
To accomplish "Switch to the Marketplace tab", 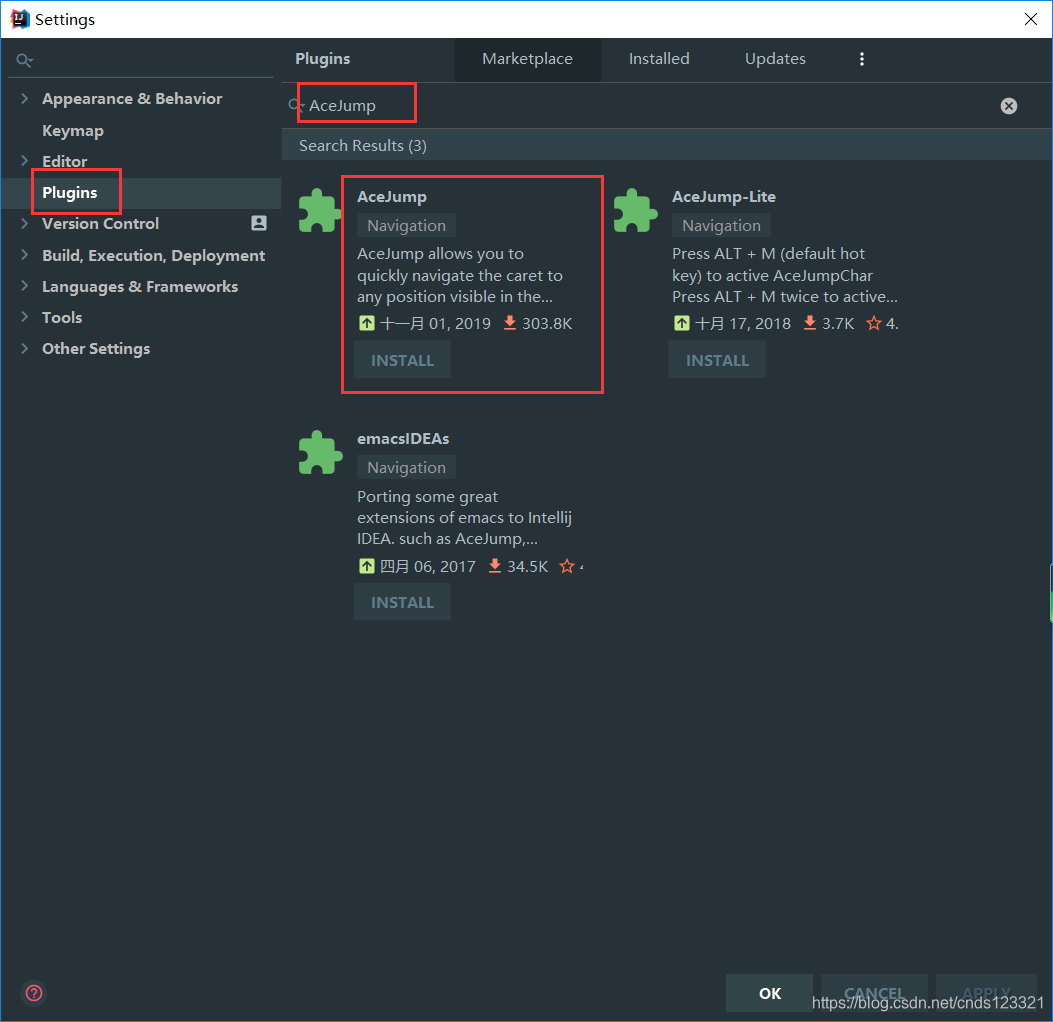I will [527, 59].
